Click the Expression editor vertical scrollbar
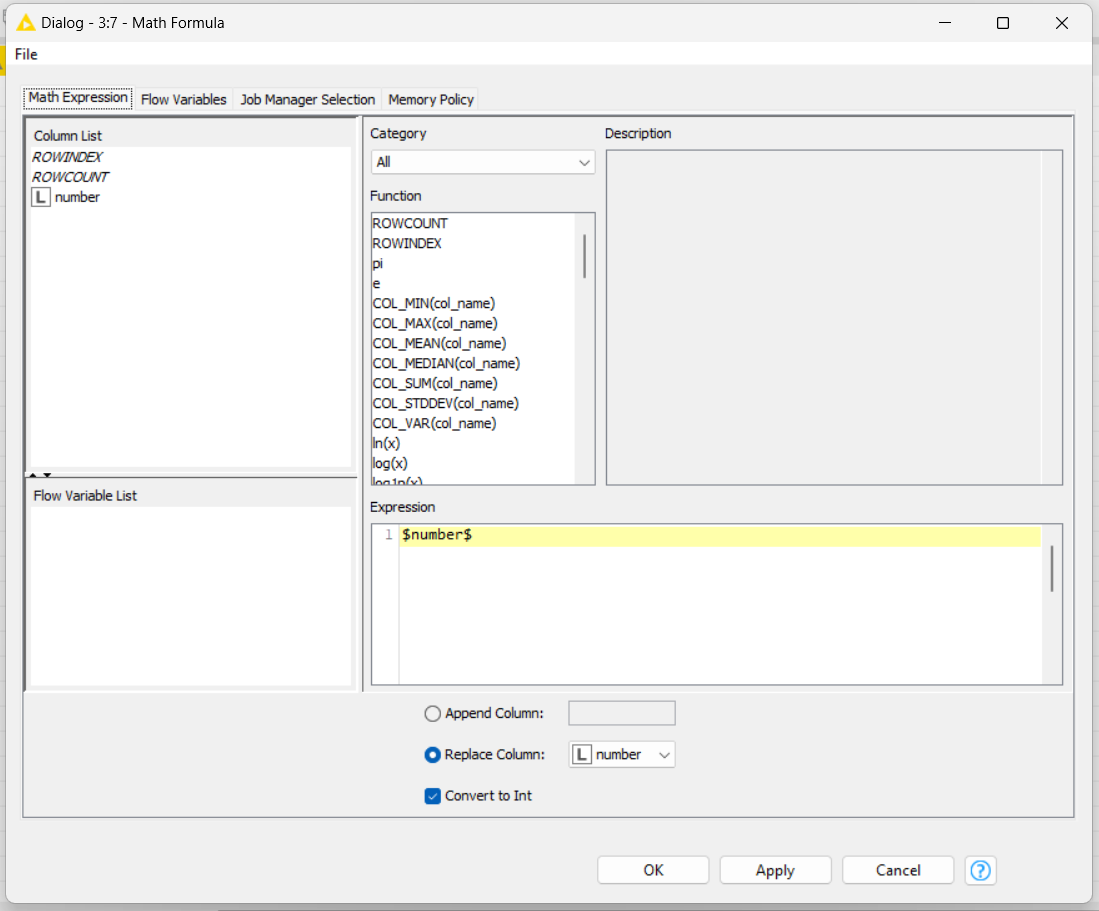This screenshot has height=911, width=1099. (x=1051, y=569)
